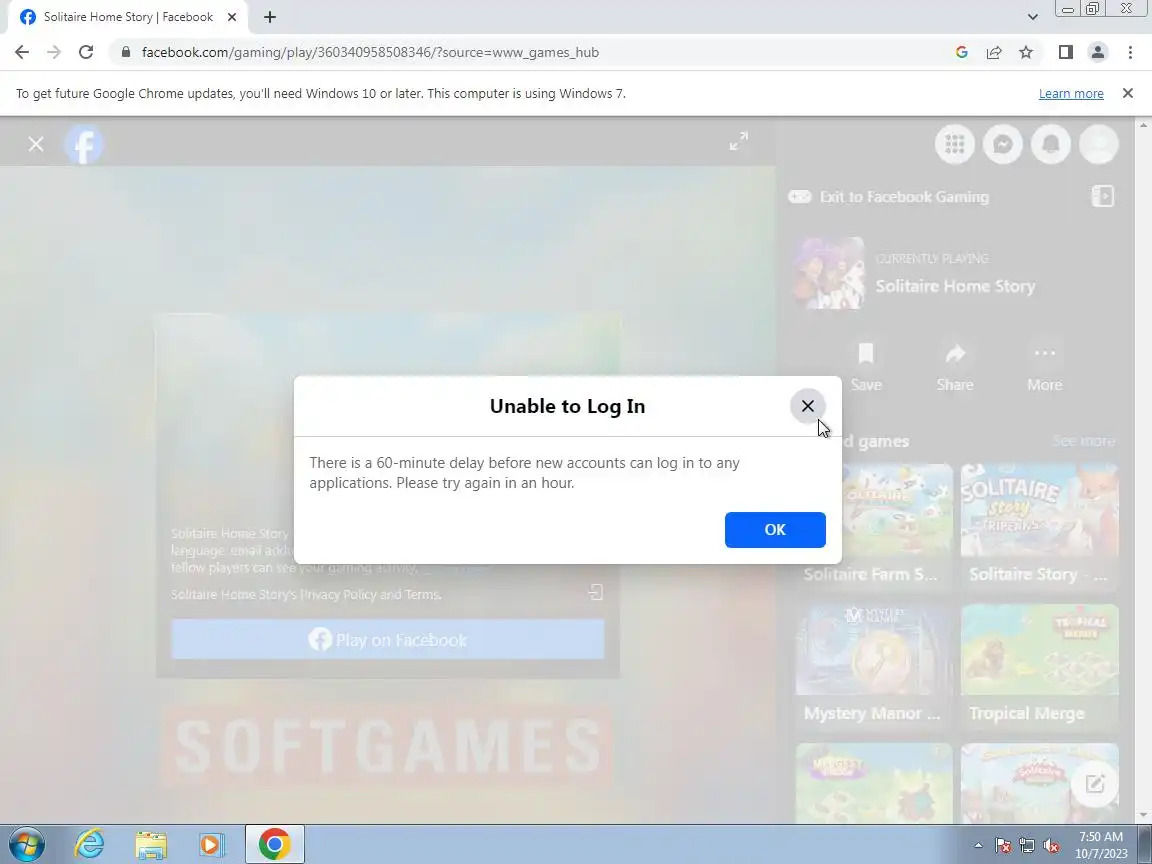Open the Solitaire Story TriPeaks card

[1040, 526]
